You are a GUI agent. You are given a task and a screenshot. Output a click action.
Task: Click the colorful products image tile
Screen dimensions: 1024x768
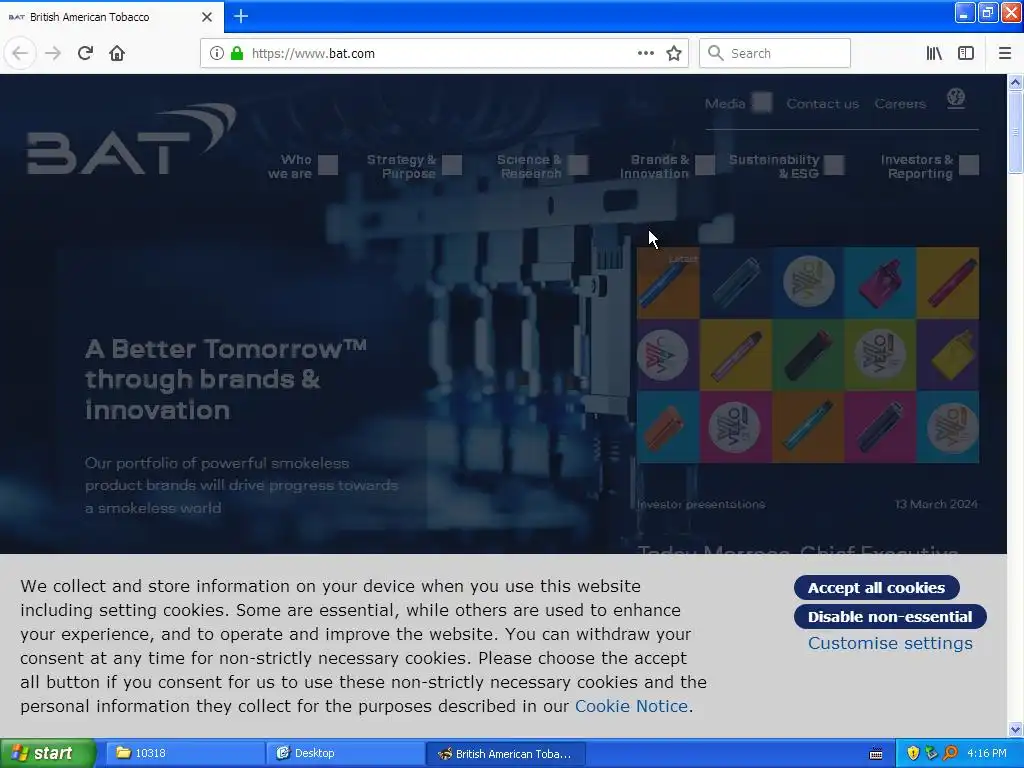[x=808, y=355]
